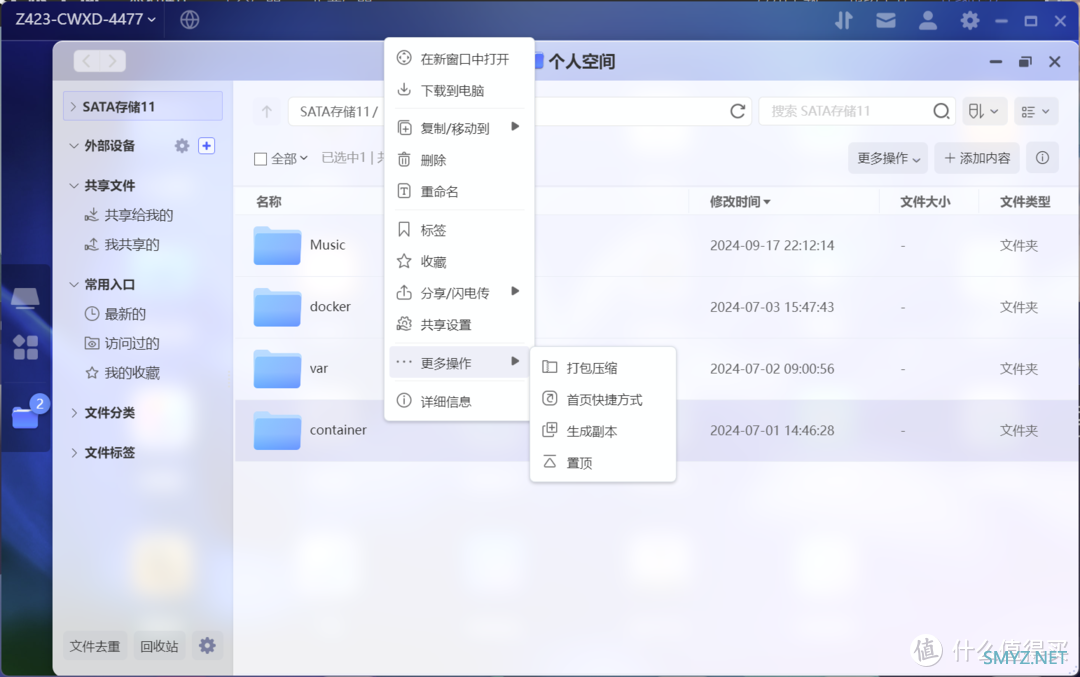
Task: Open system settings gear in title bar
Action: click(970, 21)
